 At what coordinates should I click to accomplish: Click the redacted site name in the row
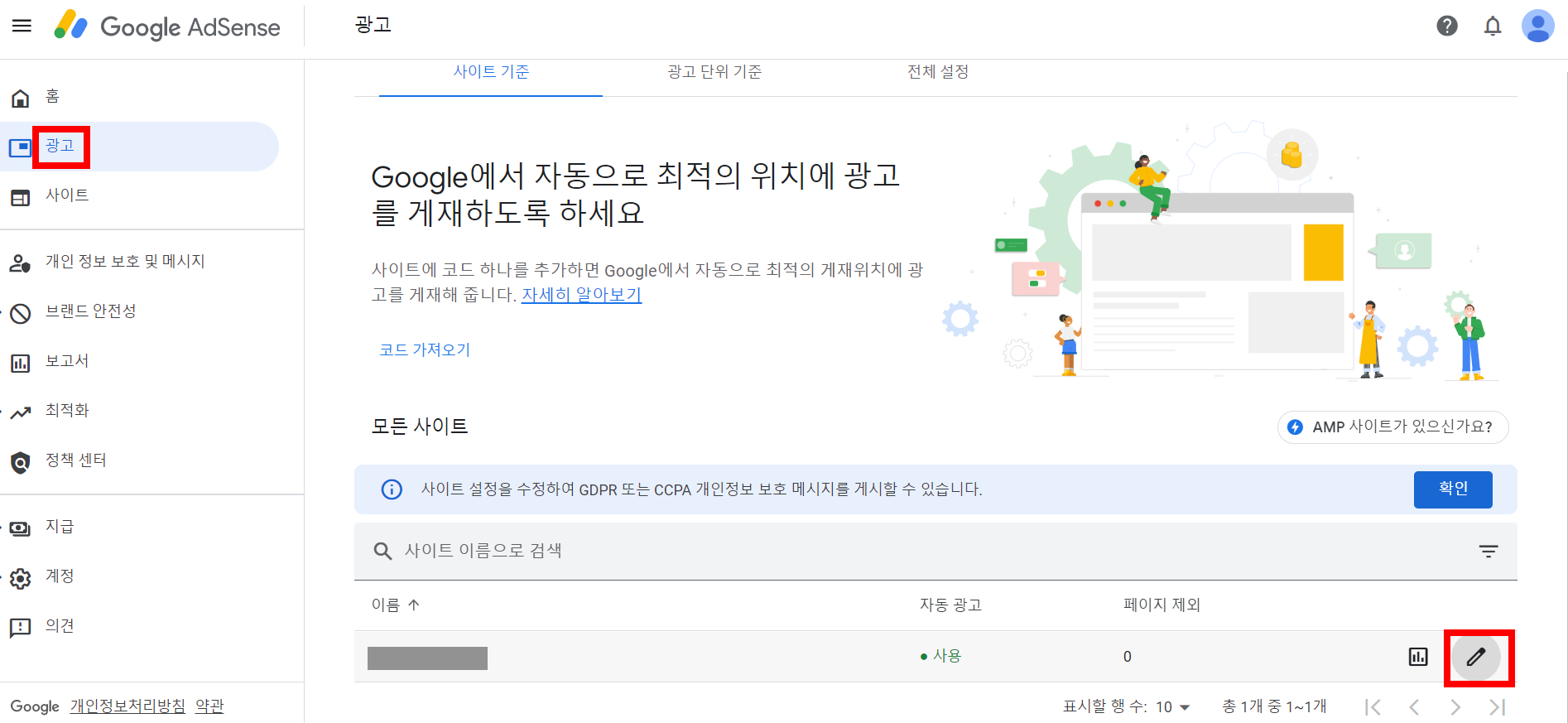click(x=427, y=658)
